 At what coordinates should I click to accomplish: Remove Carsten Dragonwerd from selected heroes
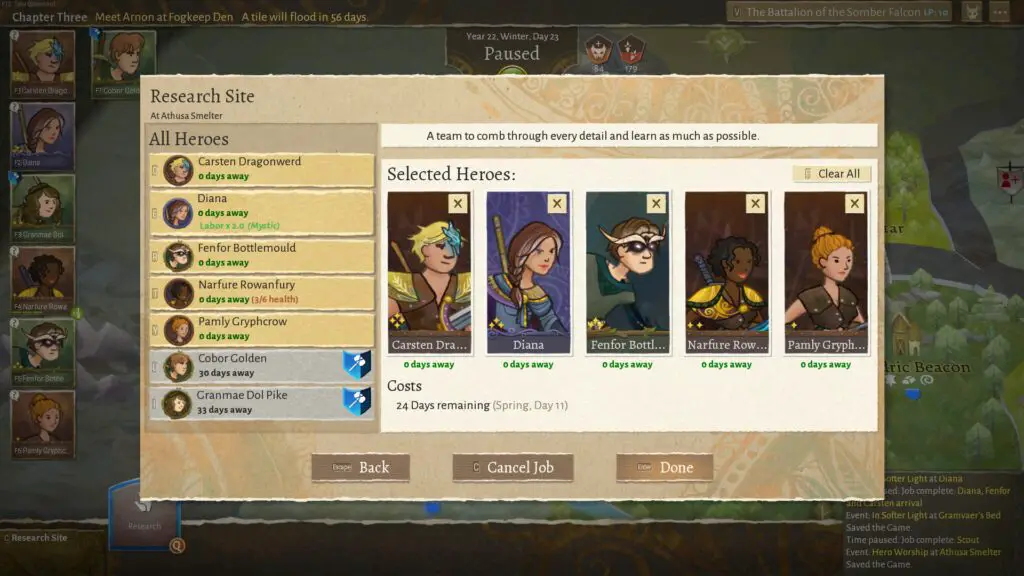tap(458, 204)
